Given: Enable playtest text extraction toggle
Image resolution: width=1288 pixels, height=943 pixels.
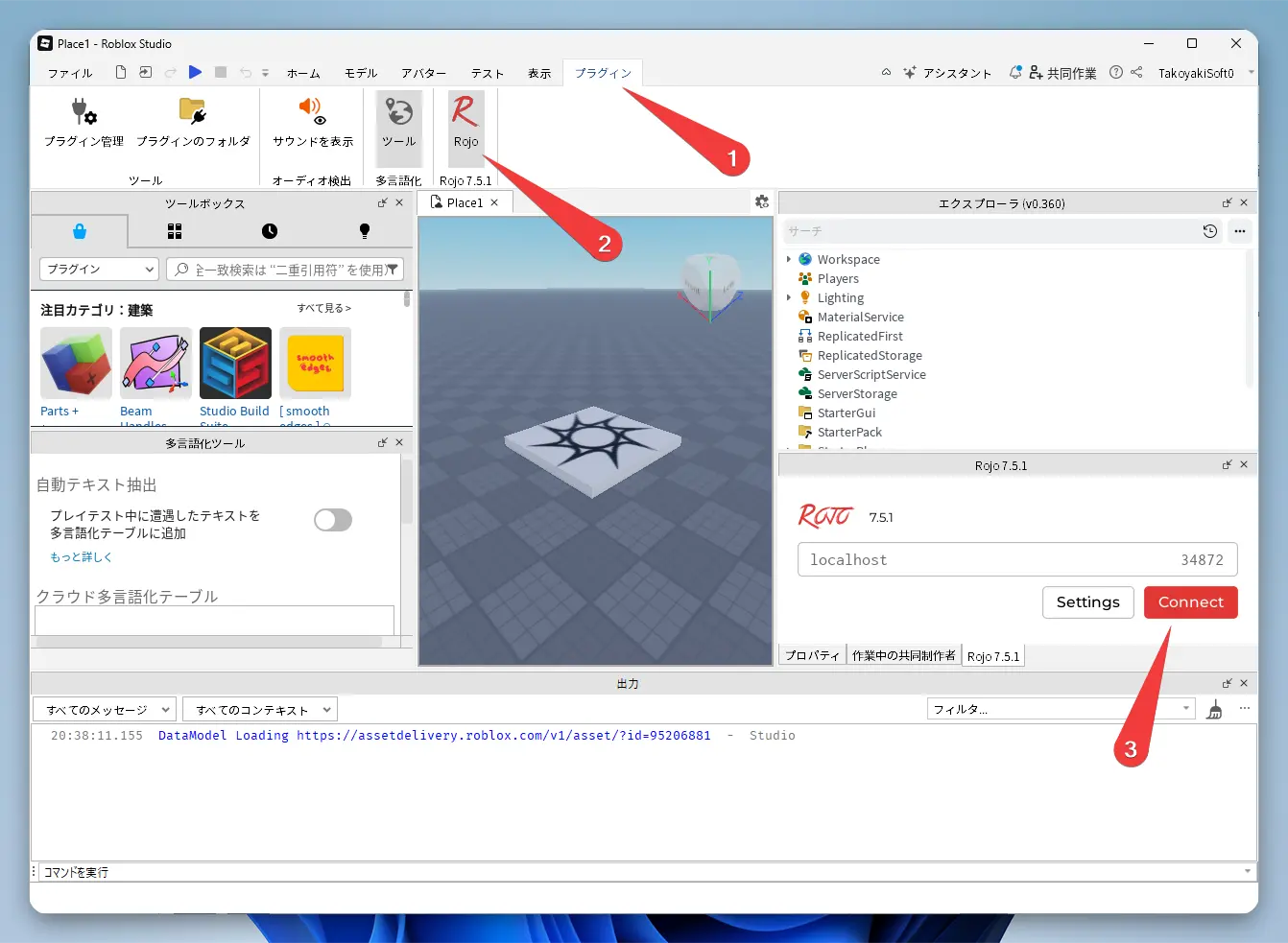Looking at the screenshot, I should click(x=333, y=519).
